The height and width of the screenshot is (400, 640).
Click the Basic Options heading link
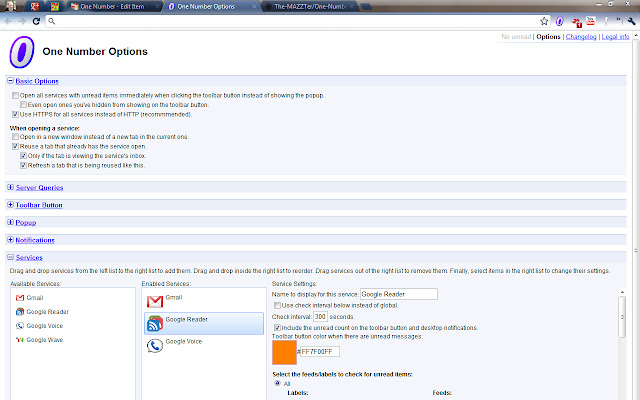tap(37, 81)
